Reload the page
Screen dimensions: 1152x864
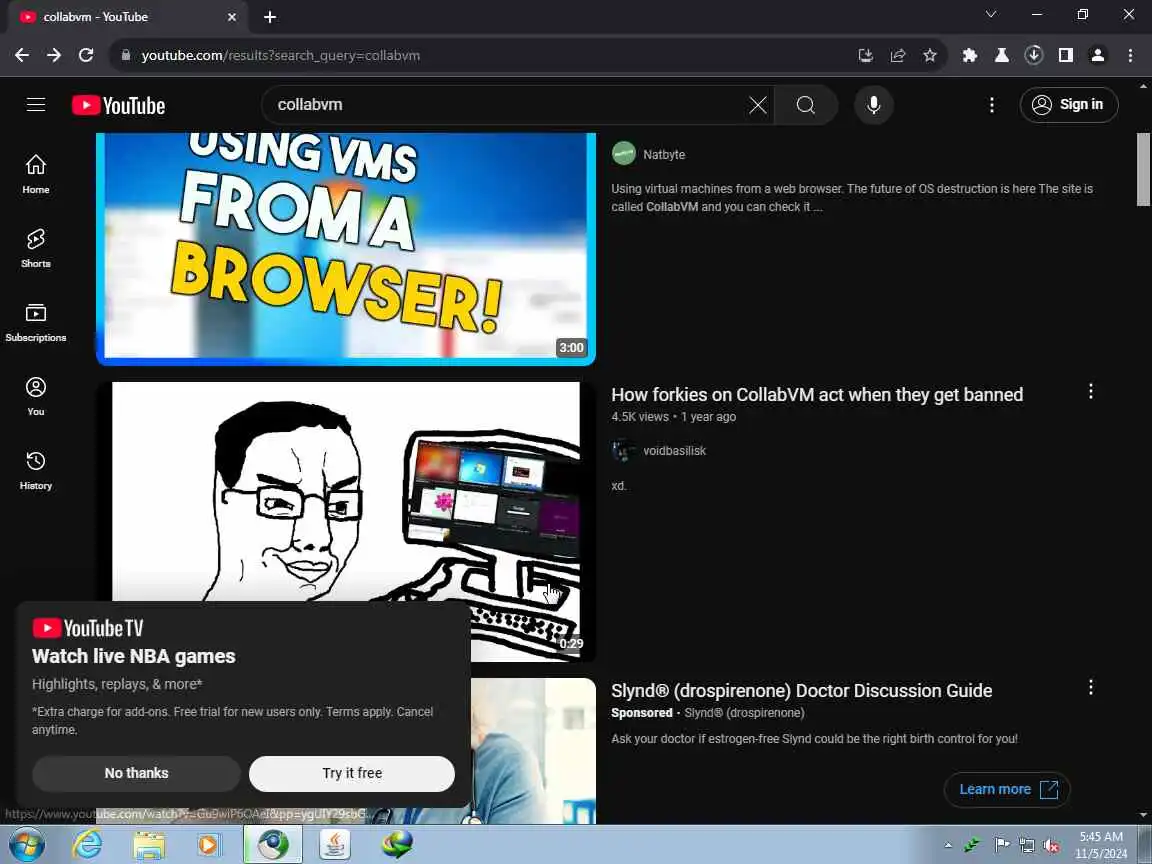[x=86, y=55]
